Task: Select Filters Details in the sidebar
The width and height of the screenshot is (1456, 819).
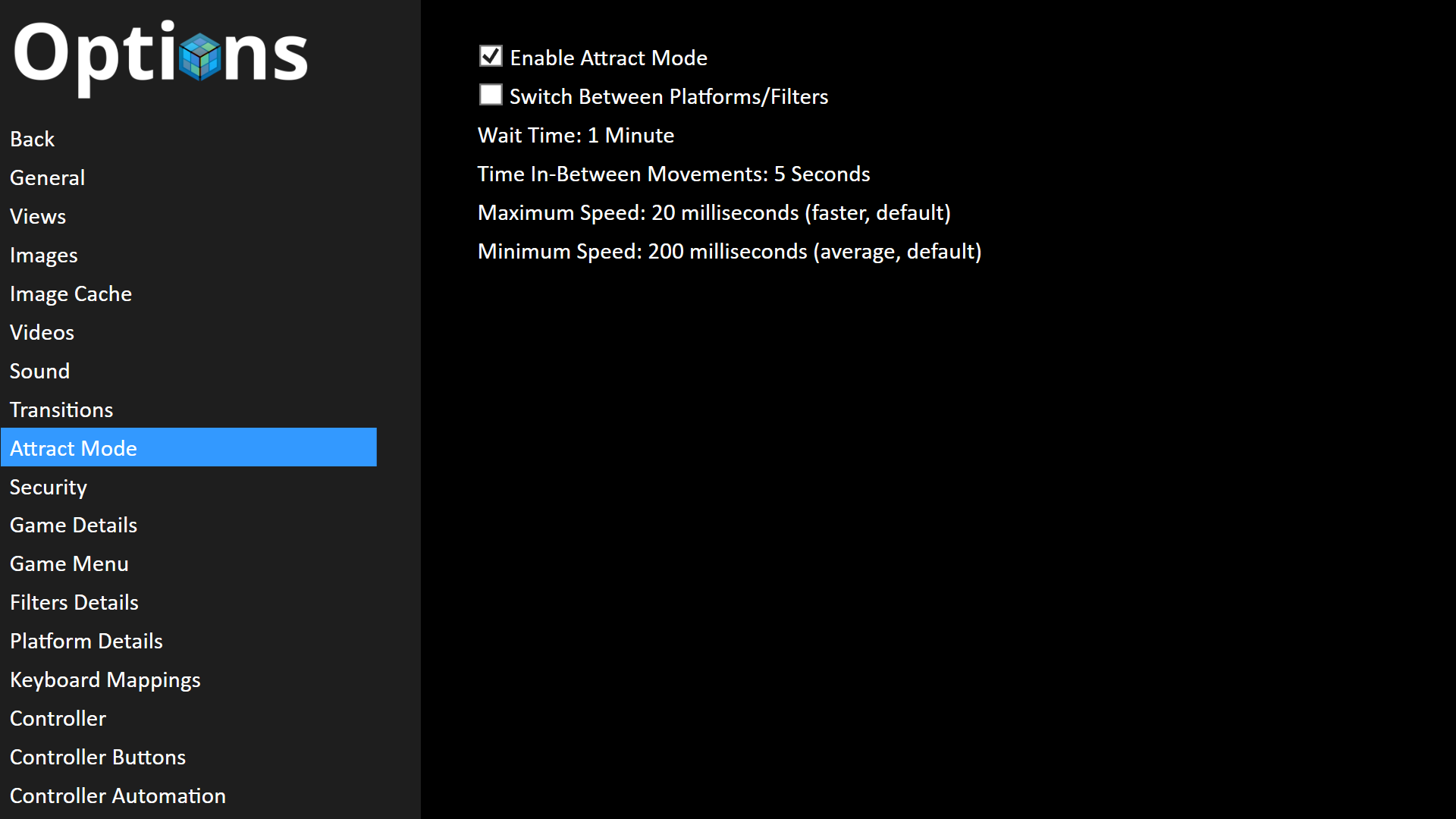Action: coord(74,602)
